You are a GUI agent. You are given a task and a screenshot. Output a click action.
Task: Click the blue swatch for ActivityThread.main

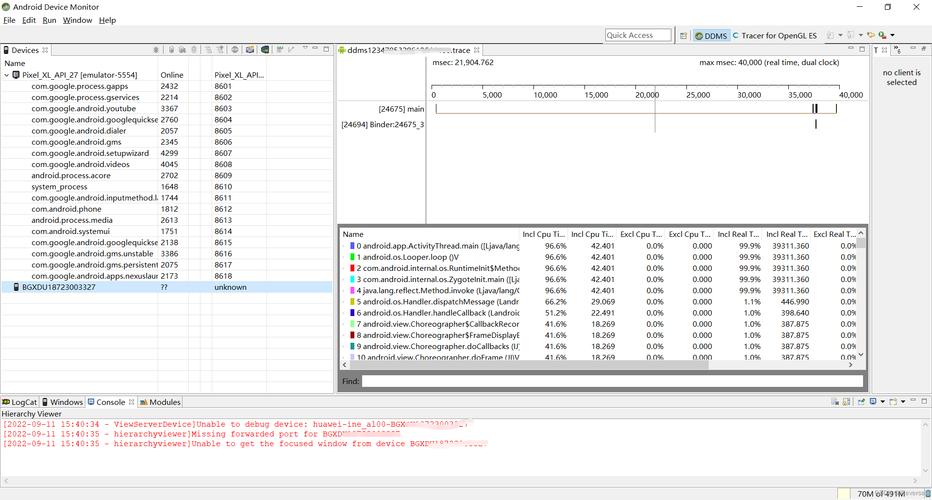pyautogui.click(x=352, y=246)
